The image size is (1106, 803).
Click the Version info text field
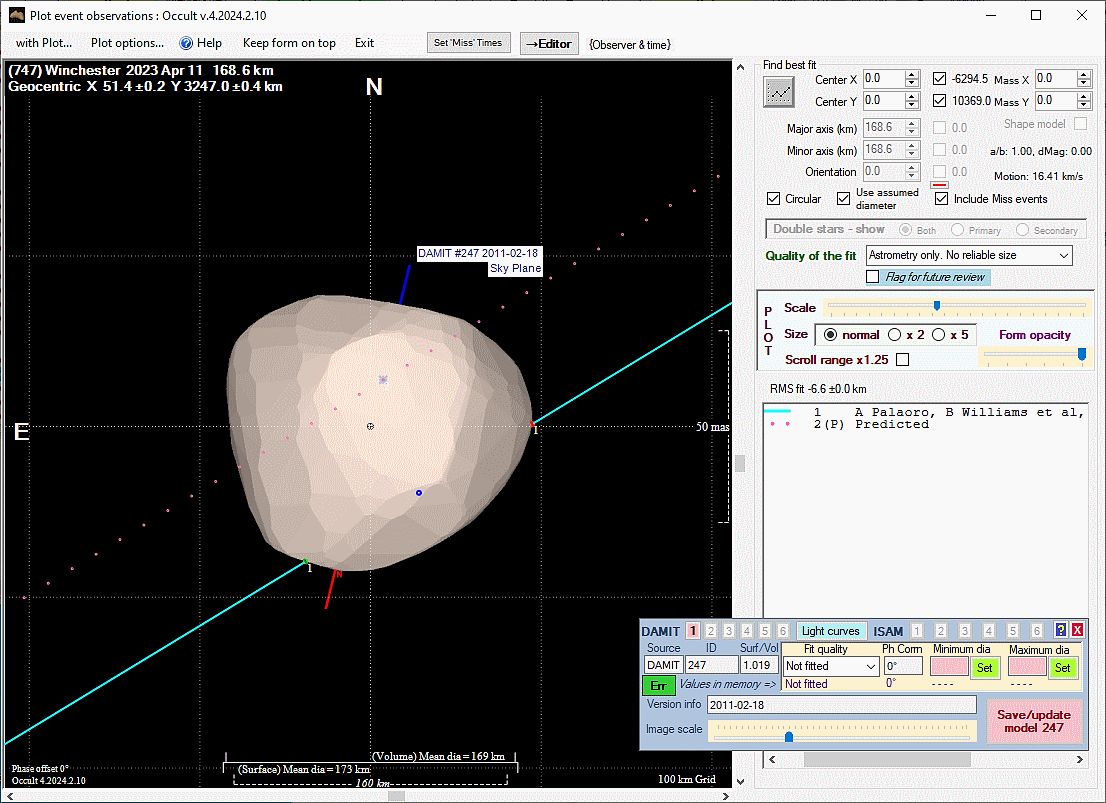click(841, 705)
